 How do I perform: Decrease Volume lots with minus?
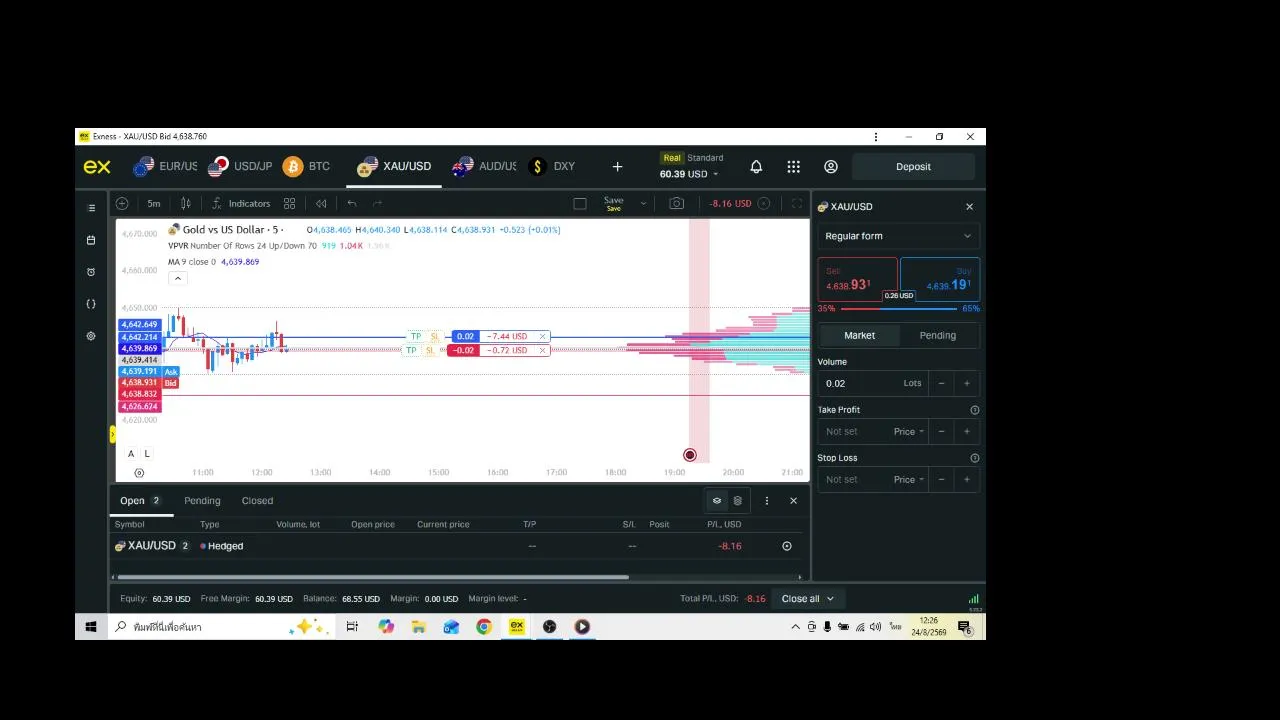[941, 383]
